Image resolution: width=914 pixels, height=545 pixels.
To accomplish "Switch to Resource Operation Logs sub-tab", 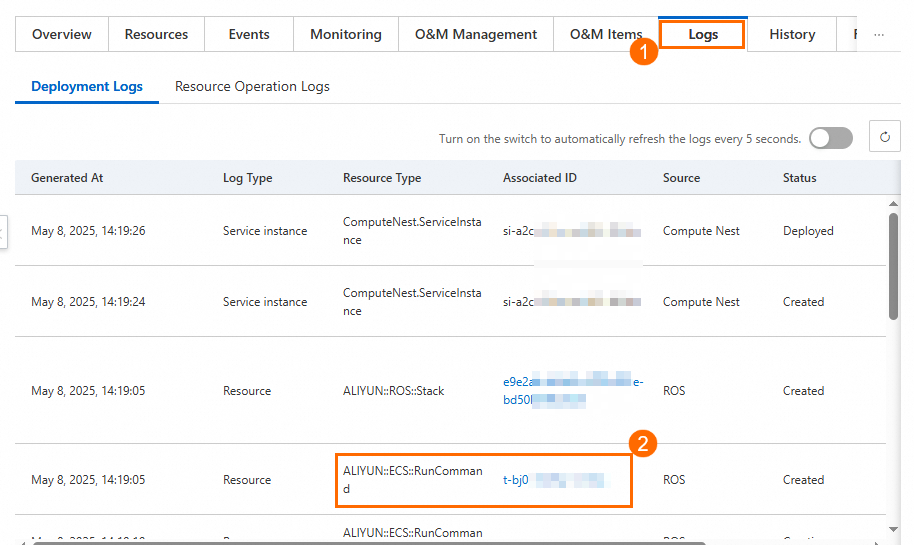I will click(252, 86).
